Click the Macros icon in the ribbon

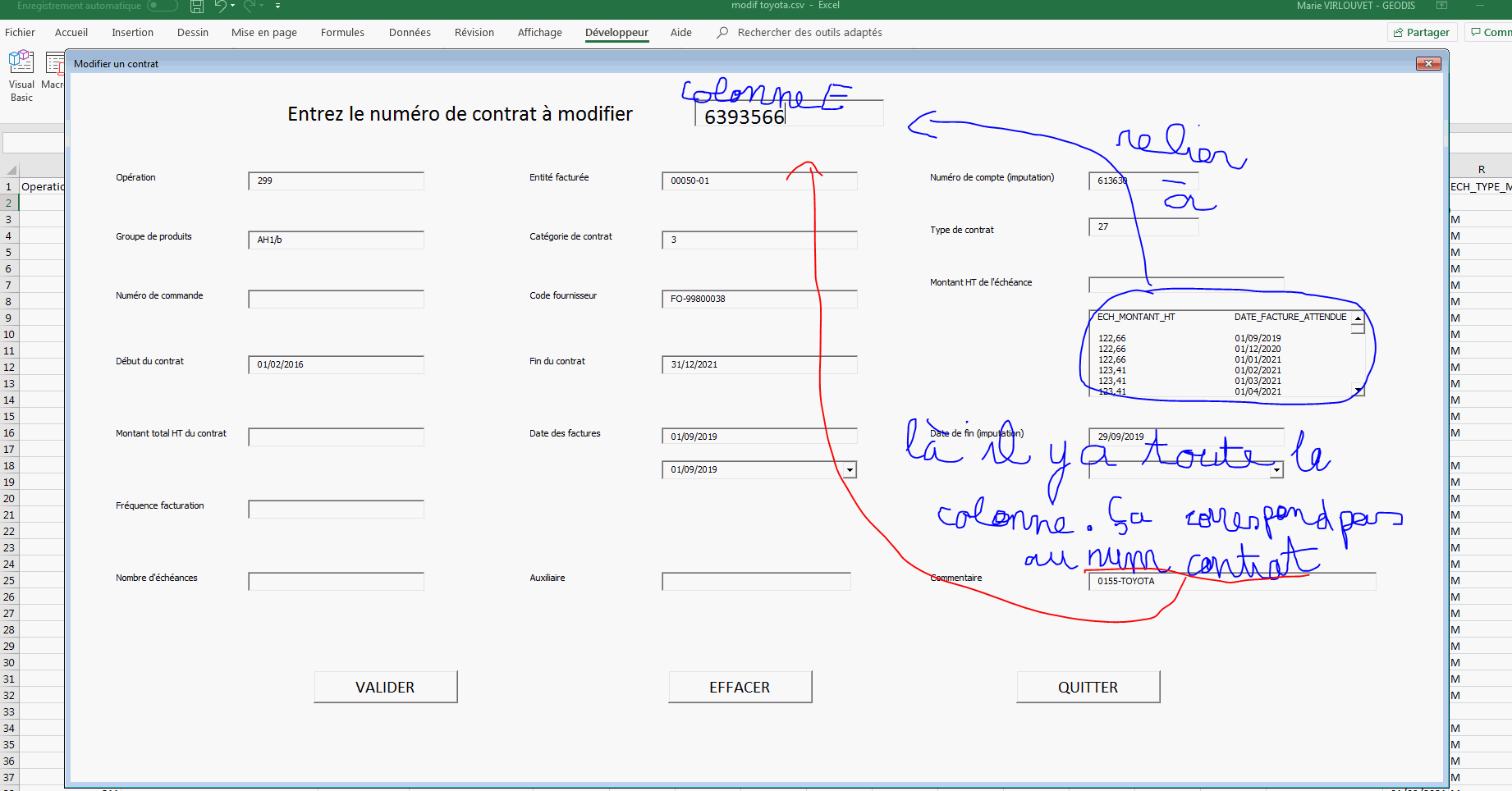(x=54, y=72)
